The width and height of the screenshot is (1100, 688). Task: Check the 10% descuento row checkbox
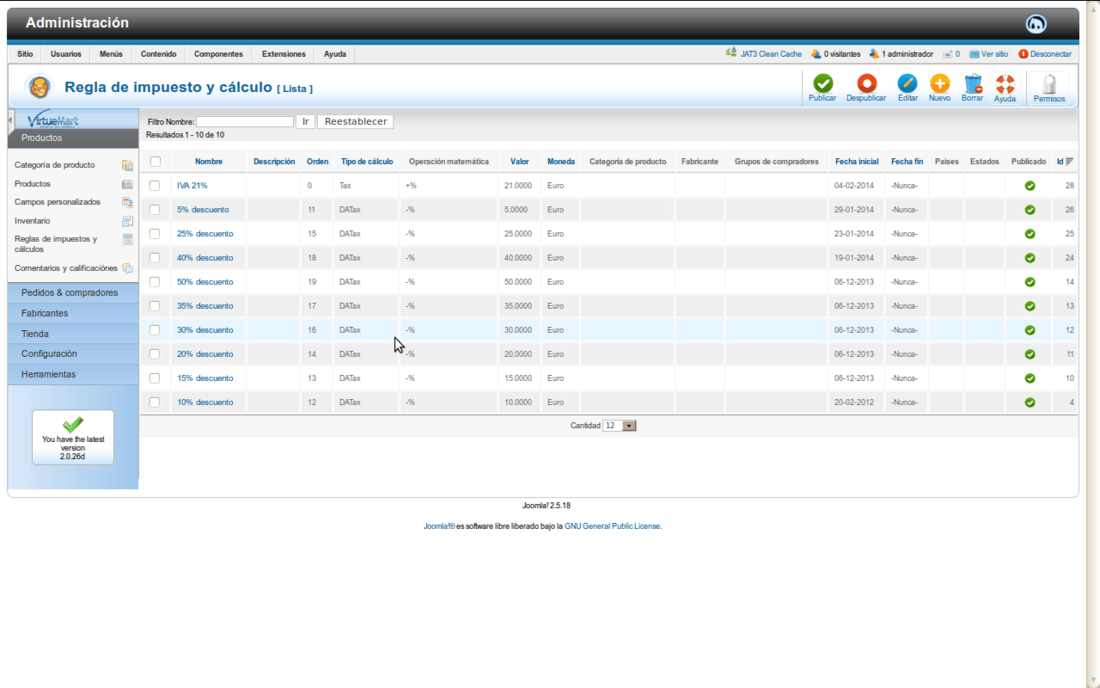[155, 402]
